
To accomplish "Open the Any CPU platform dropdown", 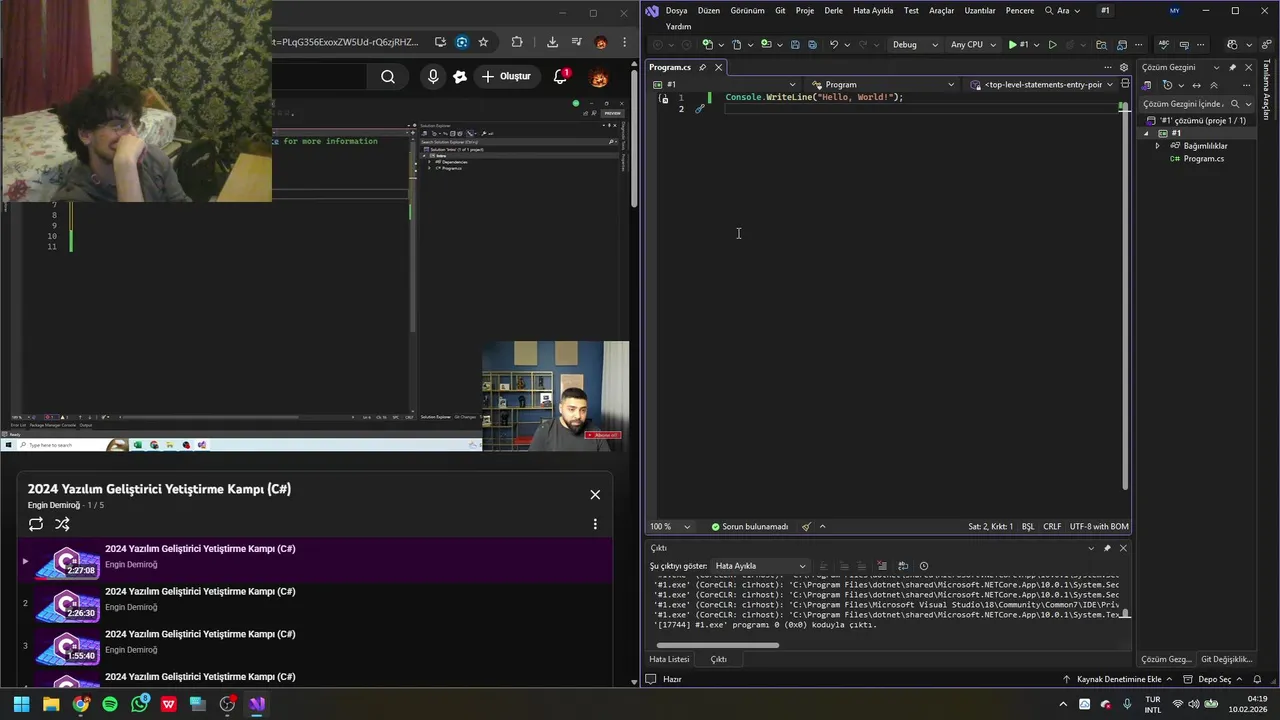I will pos(972,45).
